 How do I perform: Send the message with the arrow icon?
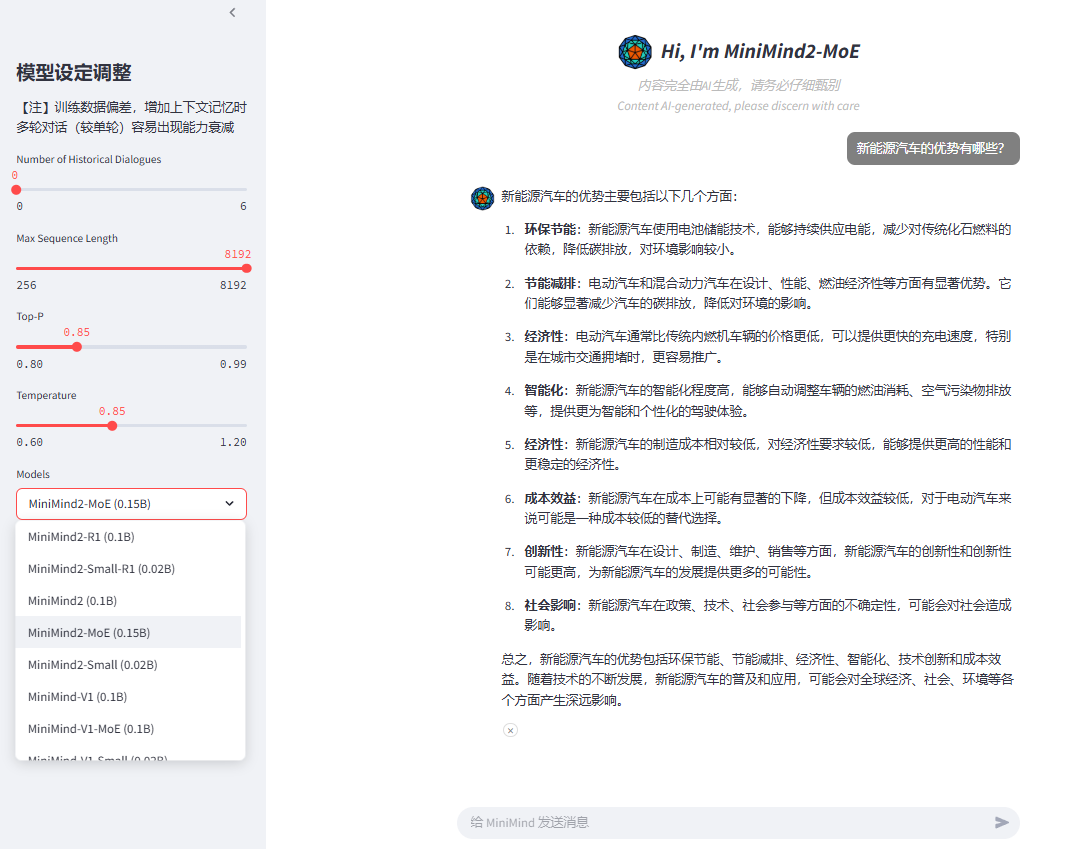point(1001,822)
